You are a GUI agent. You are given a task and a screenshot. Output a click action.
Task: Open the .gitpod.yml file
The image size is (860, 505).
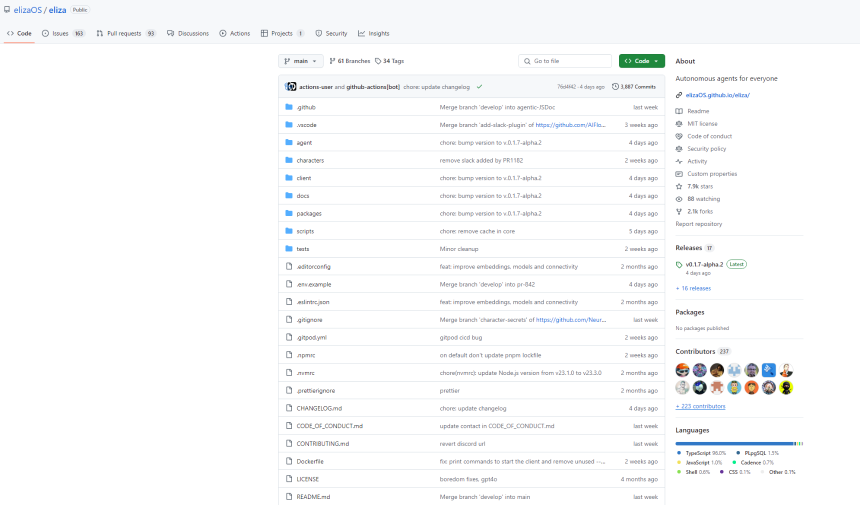(x=312, y=337)
